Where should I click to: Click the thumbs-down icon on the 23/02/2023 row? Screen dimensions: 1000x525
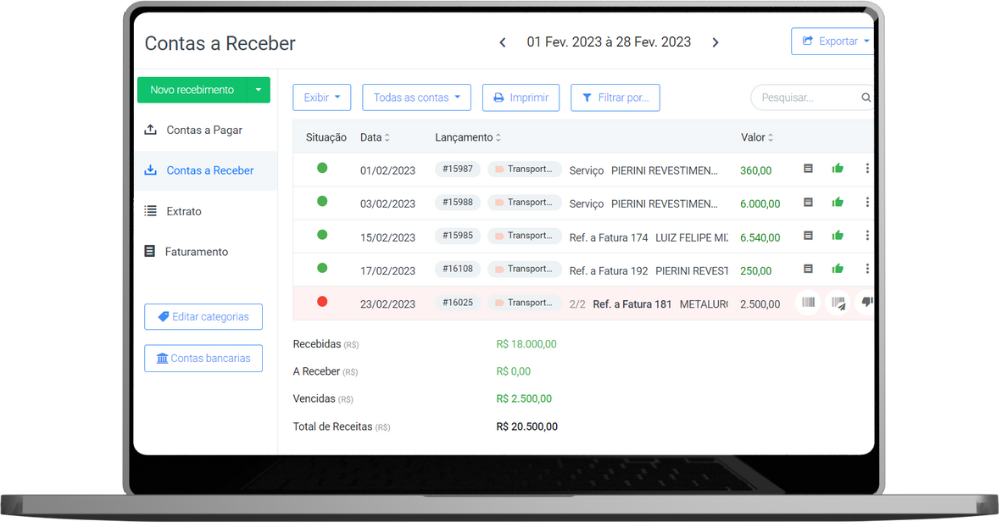(866, 303)
